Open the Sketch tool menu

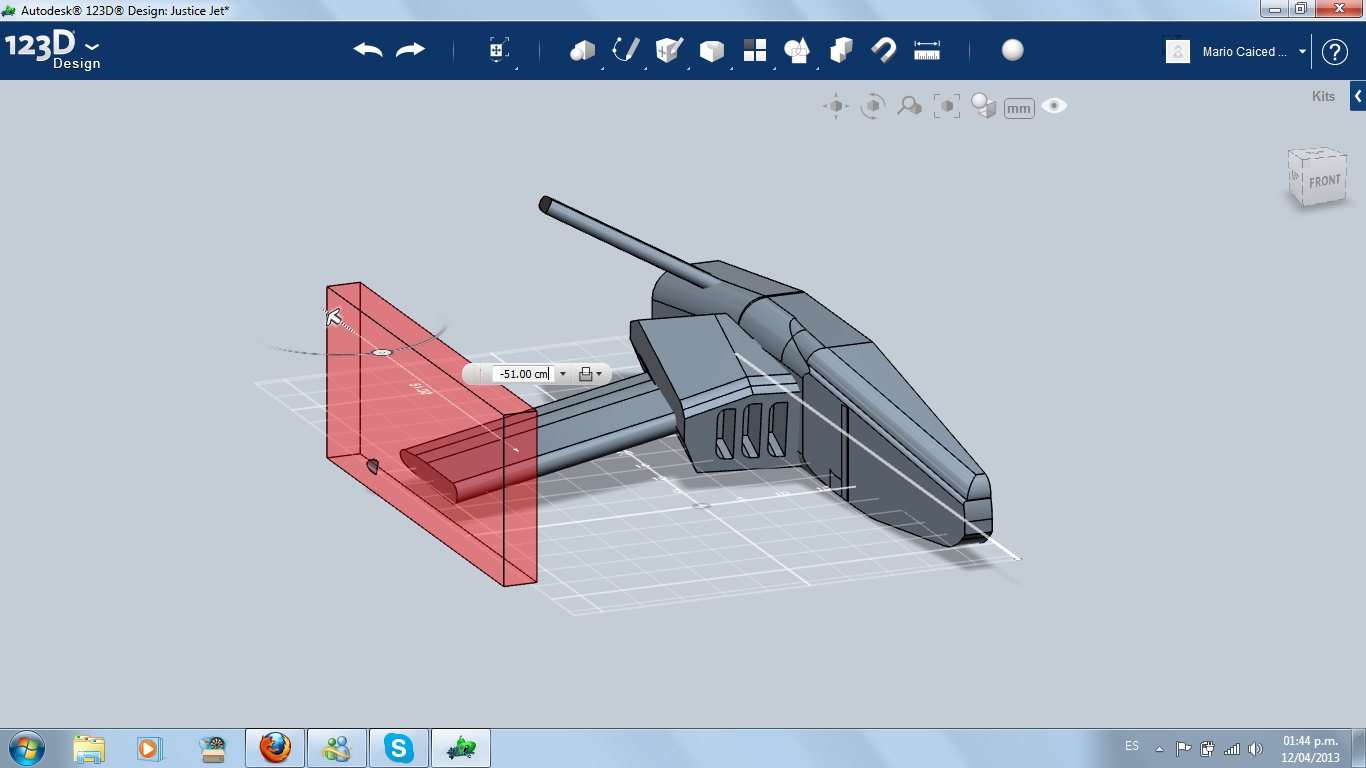(x=626, y=50)
